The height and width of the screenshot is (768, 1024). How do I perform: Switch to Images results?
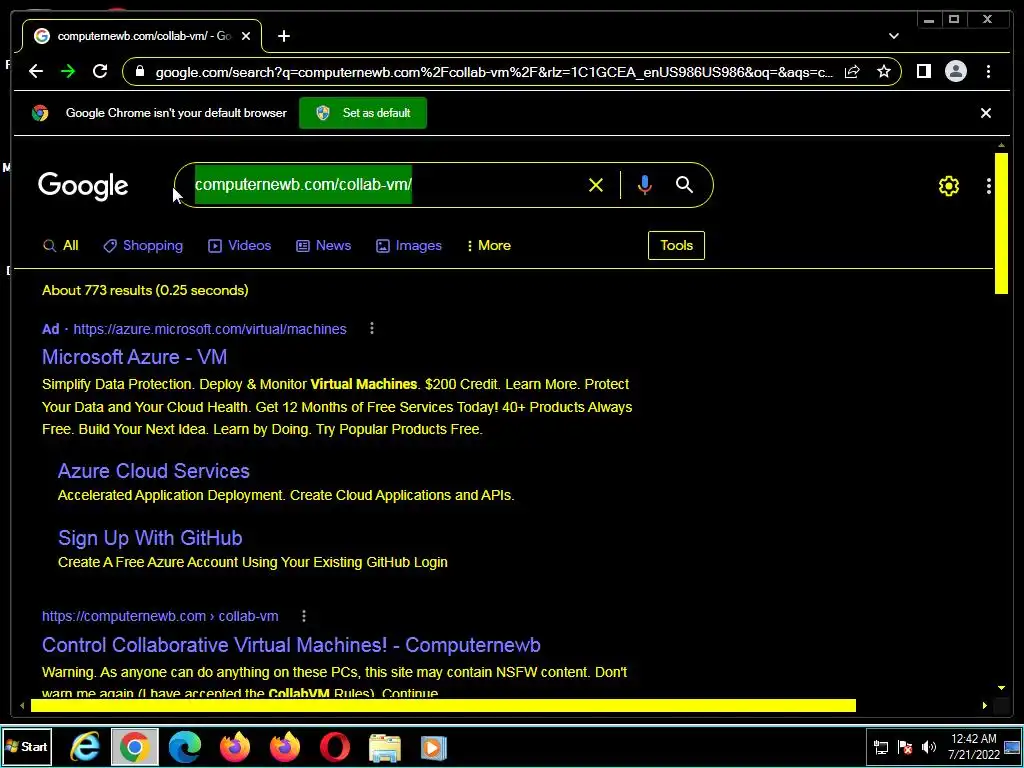coord(409,246)
